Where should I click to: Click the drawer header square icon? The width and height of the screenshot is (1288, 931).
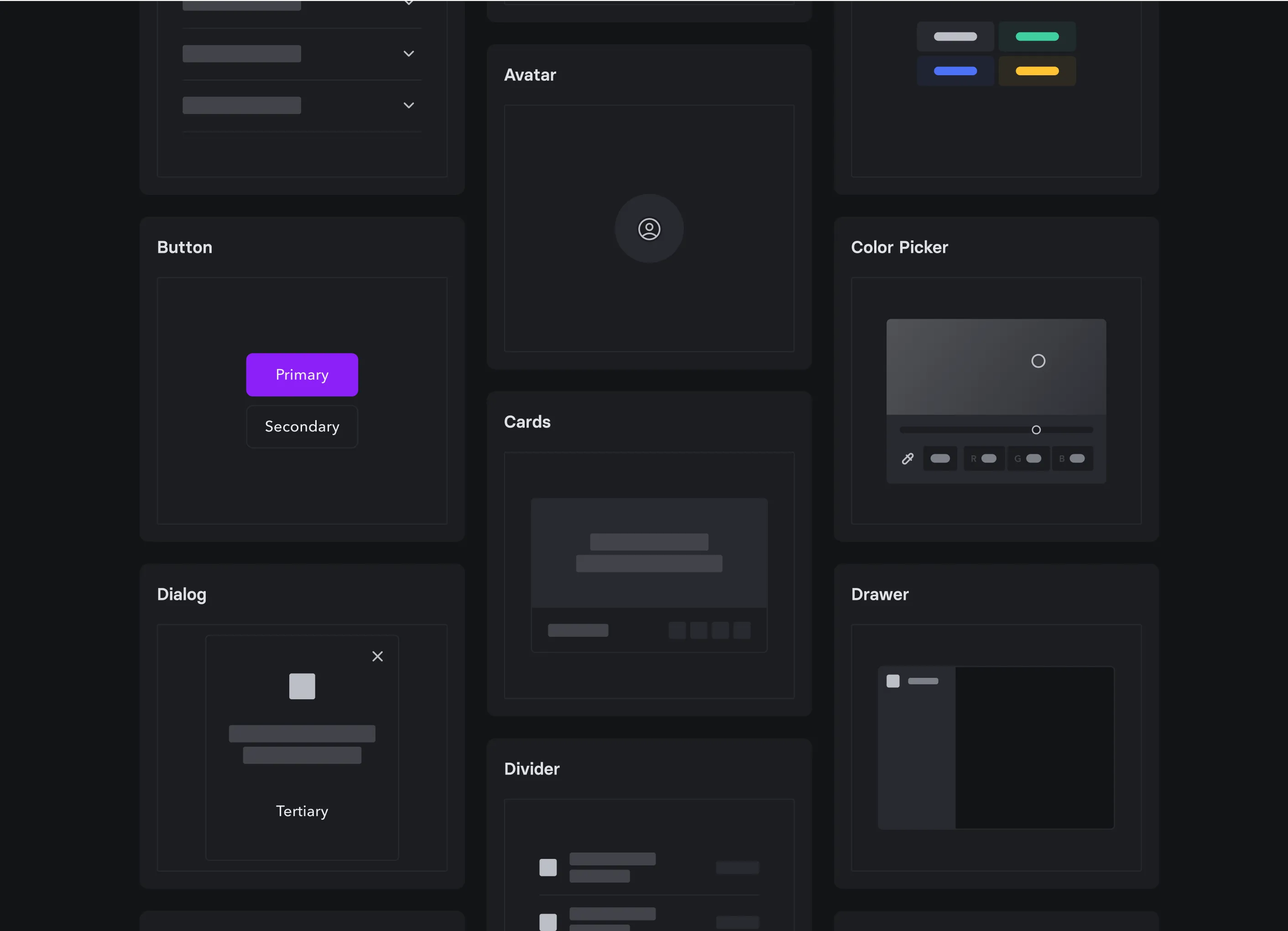coord(893,681)
